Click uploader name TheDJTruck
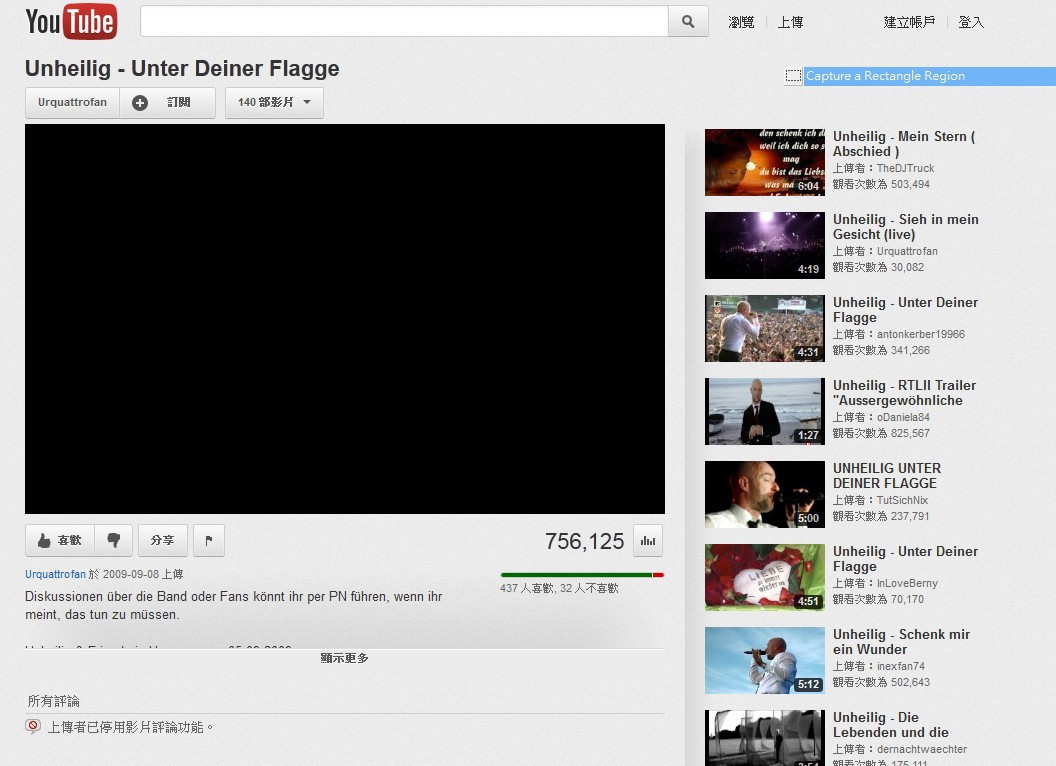 [905, 168]
